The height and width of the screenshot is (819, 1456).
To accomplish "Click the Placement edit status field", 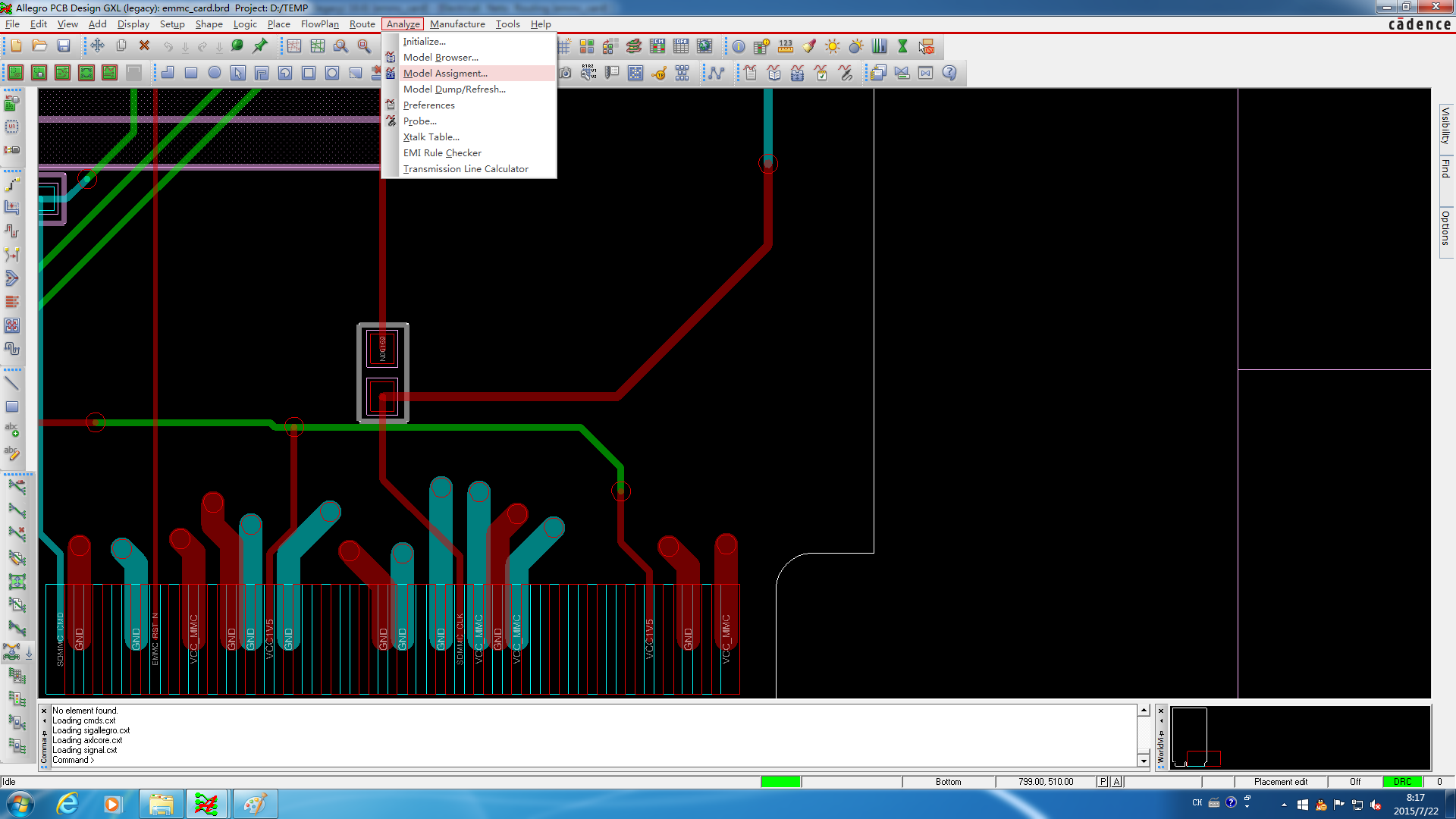I will [1280, 782].
